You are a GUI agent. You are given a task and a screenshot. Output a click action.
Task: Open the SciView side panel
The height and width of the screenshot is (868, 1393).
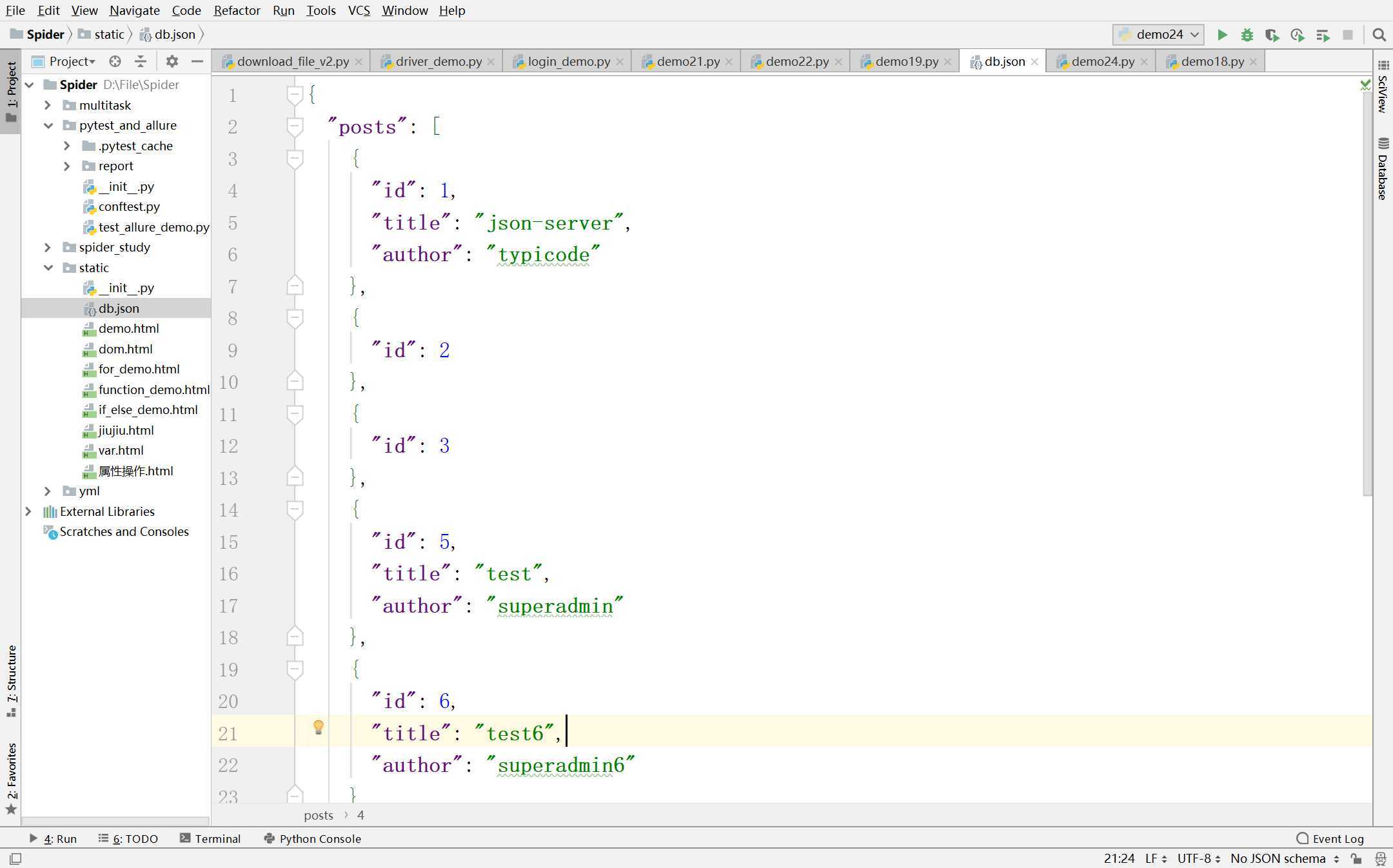pyautogui.click(x=1383, y=86)
